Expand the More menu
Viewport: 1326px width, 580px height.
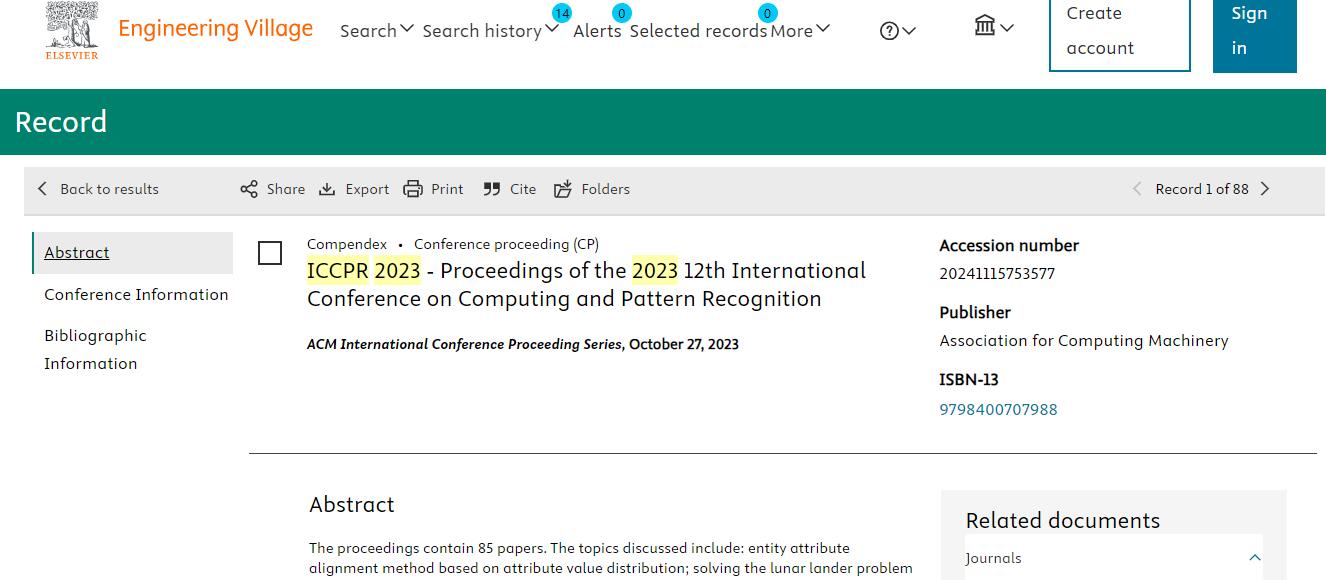coord(800,31)
